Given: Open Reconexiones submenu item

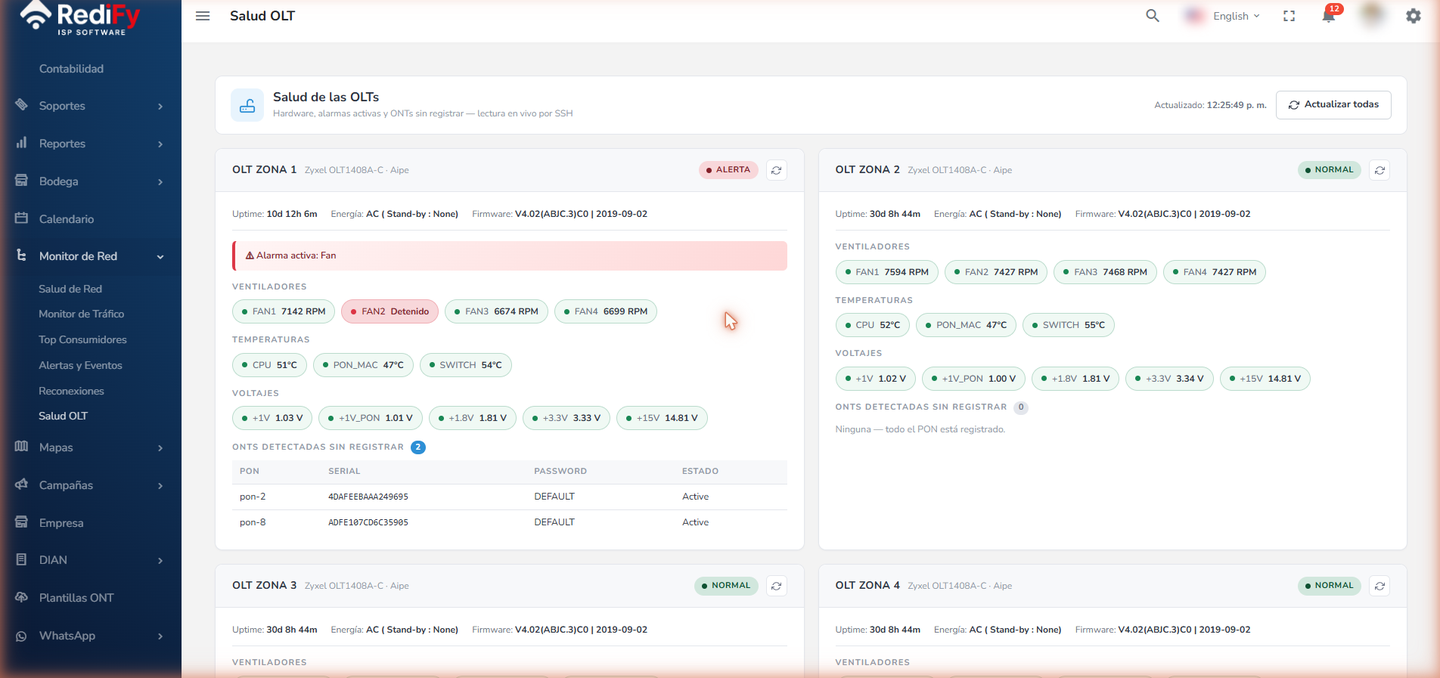Looking at the screenshot, I should point(71,391).
